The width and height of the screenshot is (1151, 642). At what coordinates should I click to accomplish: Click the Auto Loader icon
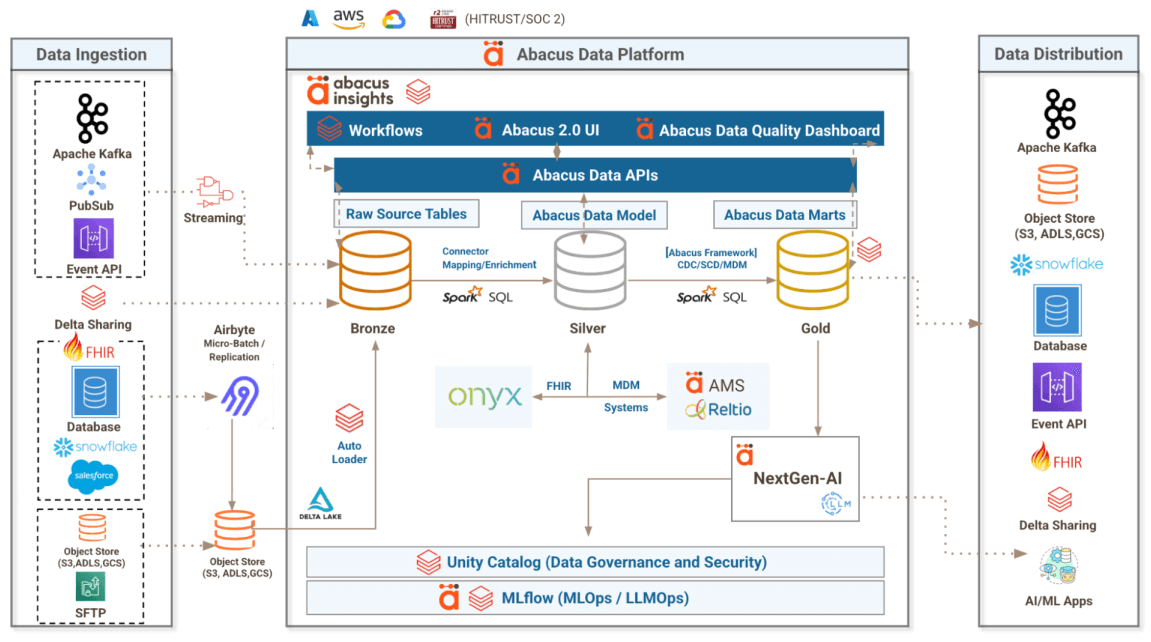click(349, 418)
